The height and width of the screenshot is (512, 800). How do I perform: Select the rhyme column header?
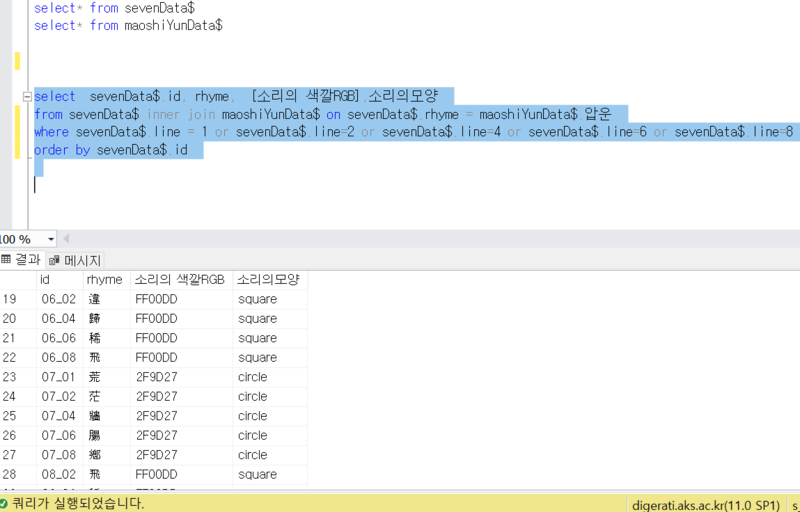pos(107,279)
